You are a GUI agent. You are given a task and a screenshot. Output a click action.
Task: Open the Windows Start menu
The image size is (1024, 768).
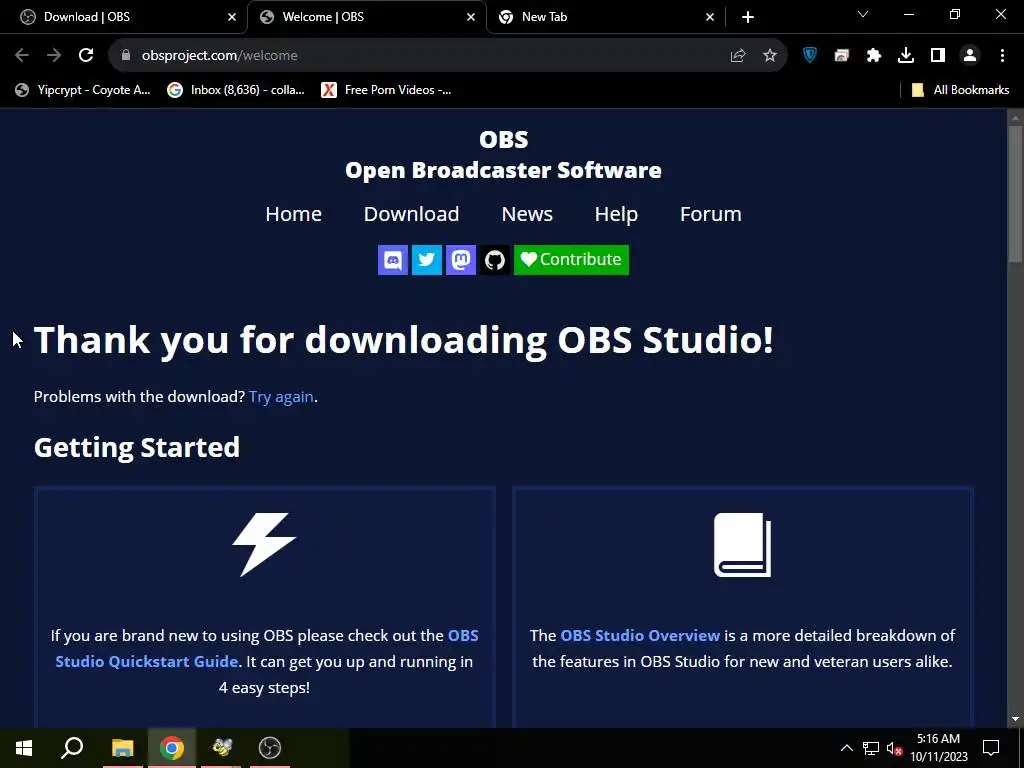tap(24, 748)
